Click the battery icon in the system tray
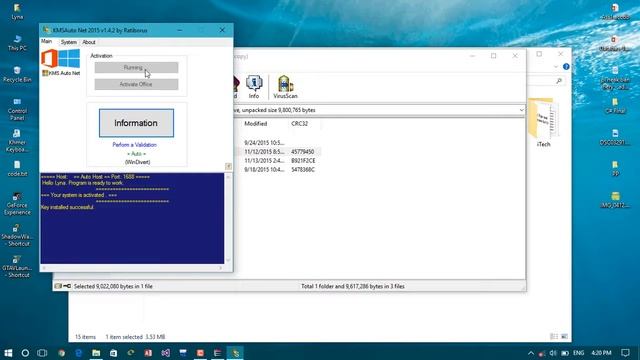The image size is (640, 360). [x=565, y=353]
